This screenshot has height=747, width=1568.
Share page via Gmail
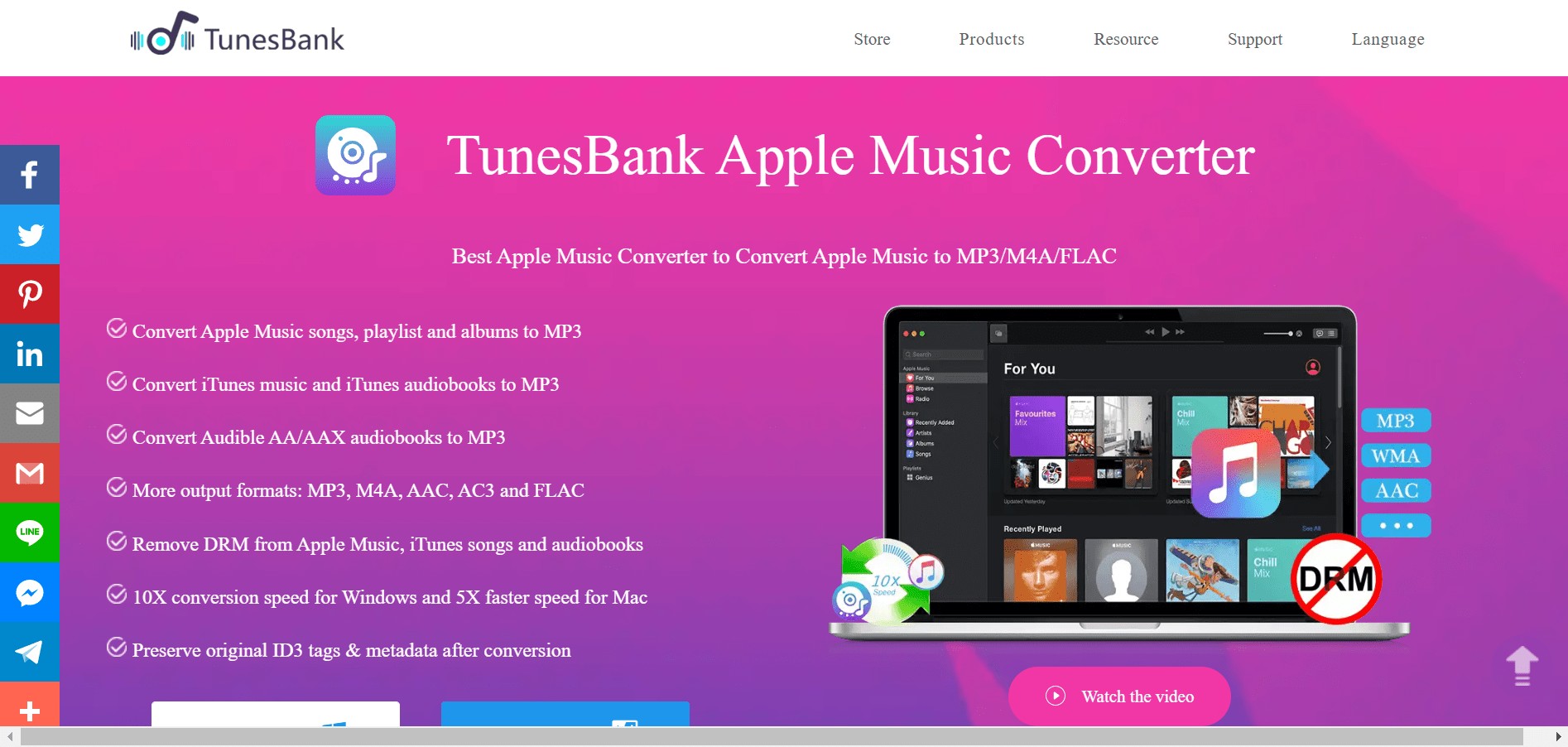point(30,473)
